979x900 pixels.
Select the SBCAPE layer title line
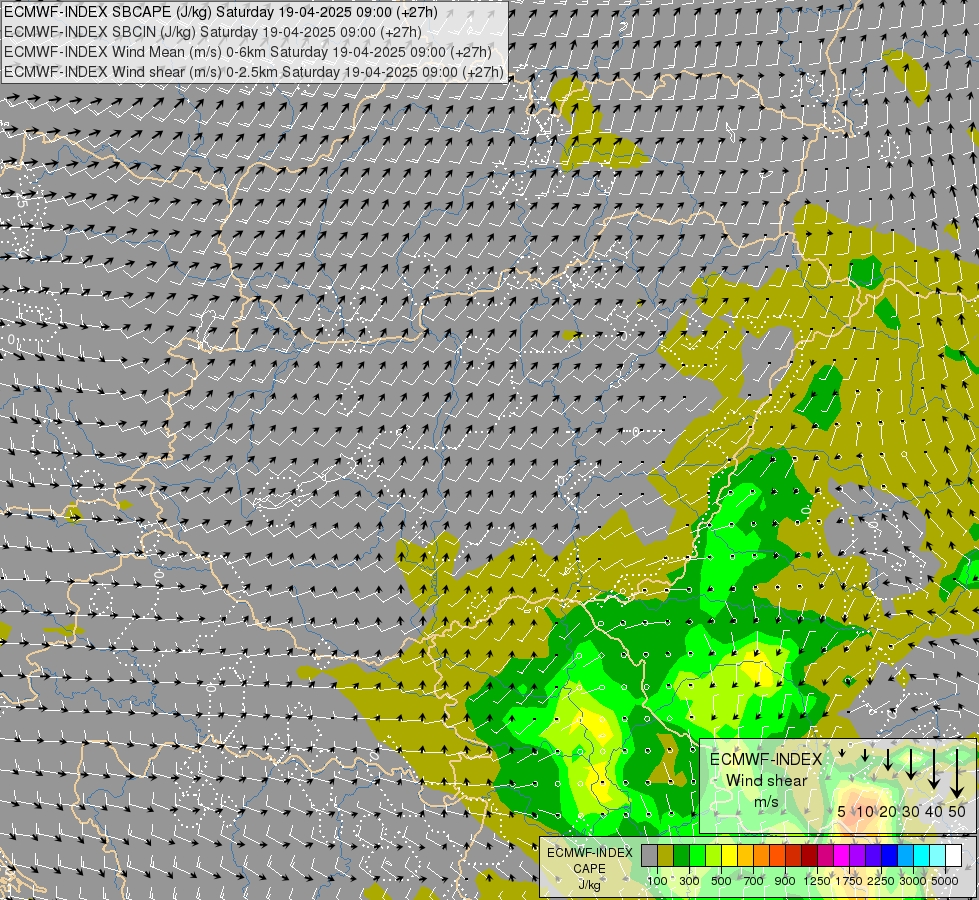(221, 12)
